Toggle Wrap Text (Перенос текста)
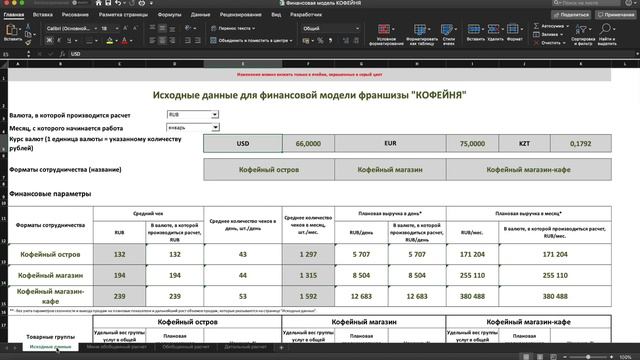The height and width of the screenshot is (360, 640). [x=233, y=28]
